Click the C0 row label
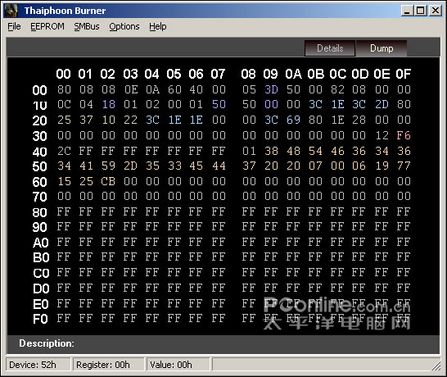The image size is (447, 377). click(x=41, y=273)
